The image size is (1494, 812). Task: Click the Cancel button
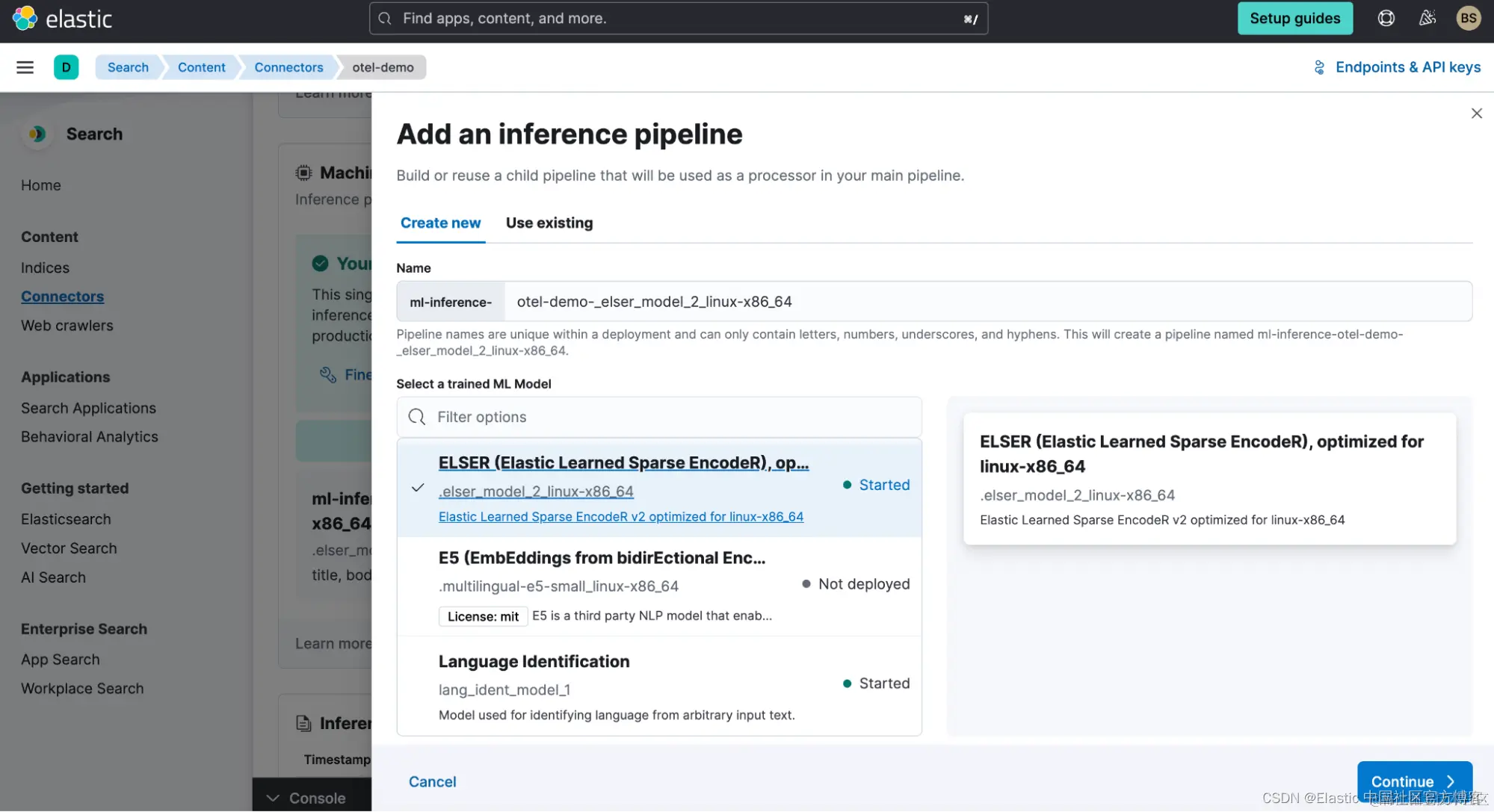(x=432, y=781)
